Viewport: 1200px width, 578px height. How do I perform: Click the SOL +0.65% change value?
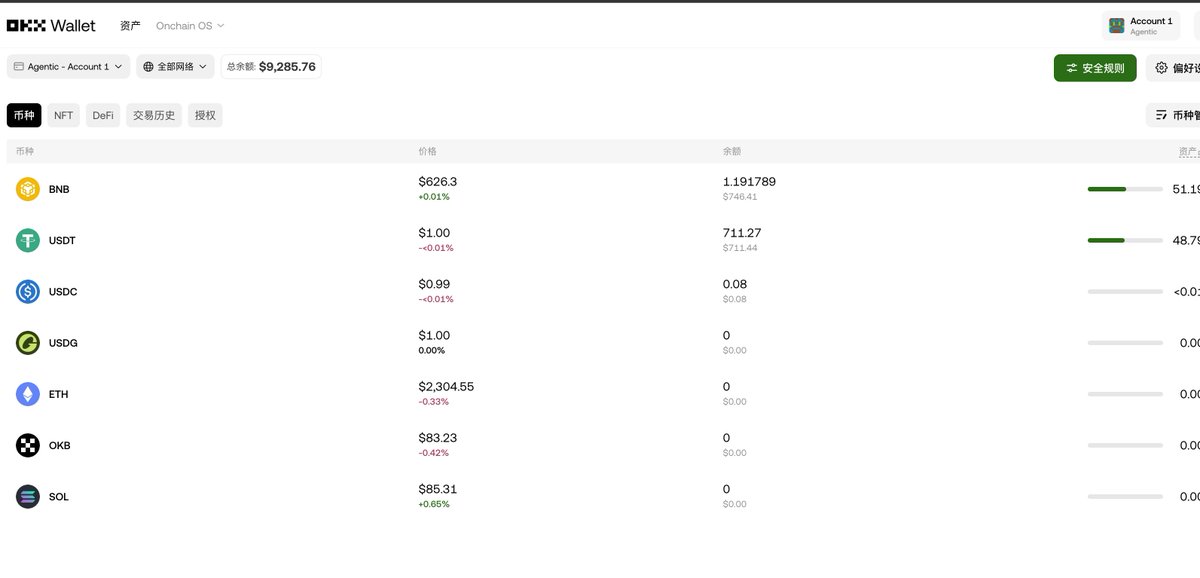[434, 504]
